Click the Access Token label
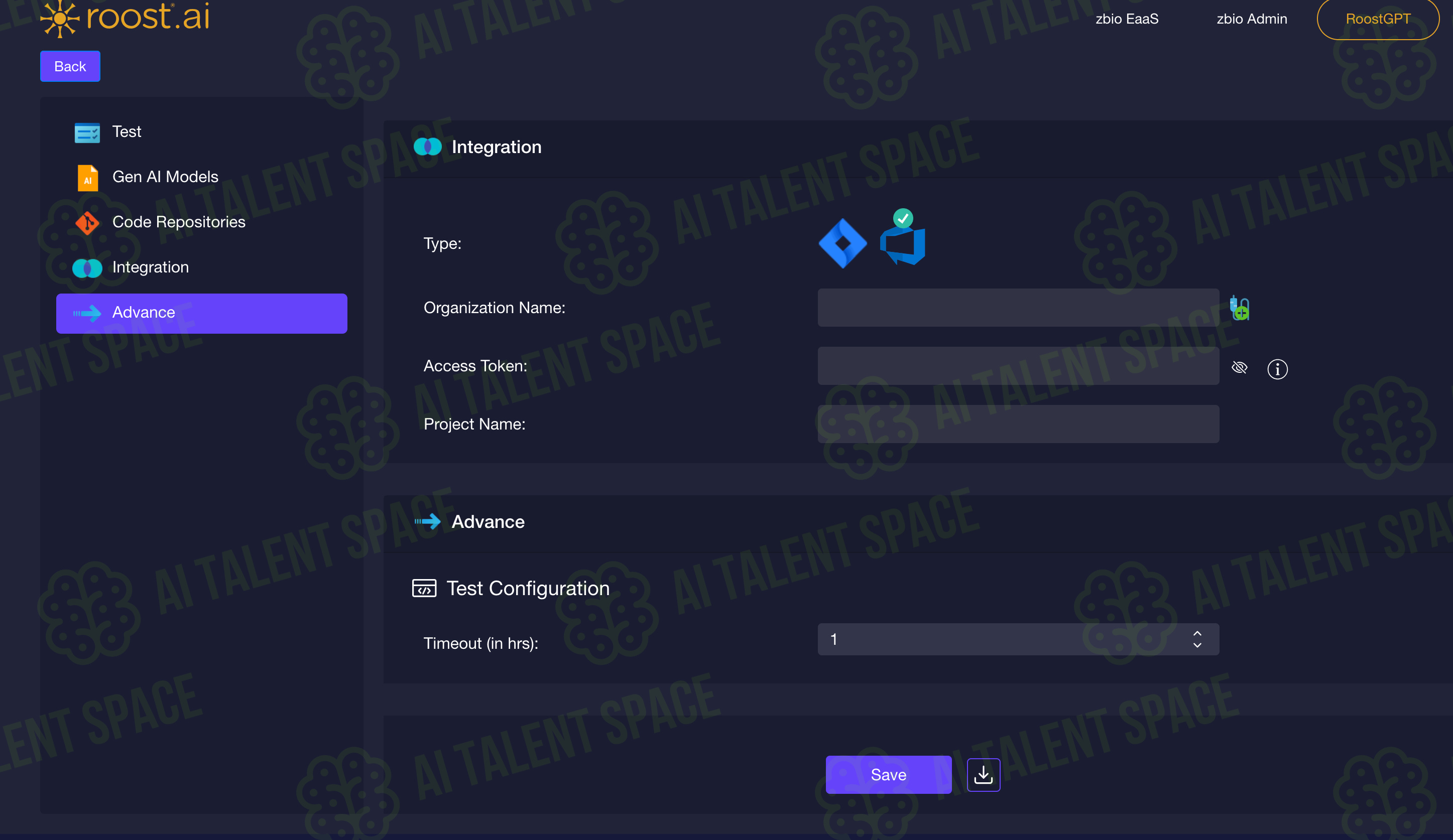This screenshot has width=1453, height=840. tap(475, 366)
